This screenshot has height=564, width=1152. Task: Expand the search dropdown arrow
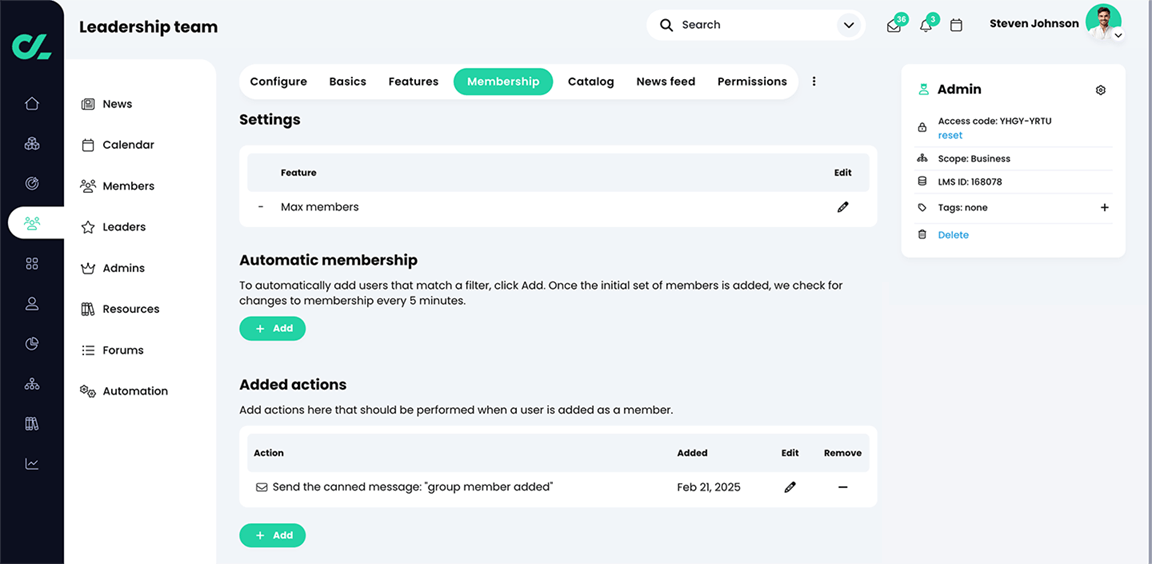coord(849,25)
